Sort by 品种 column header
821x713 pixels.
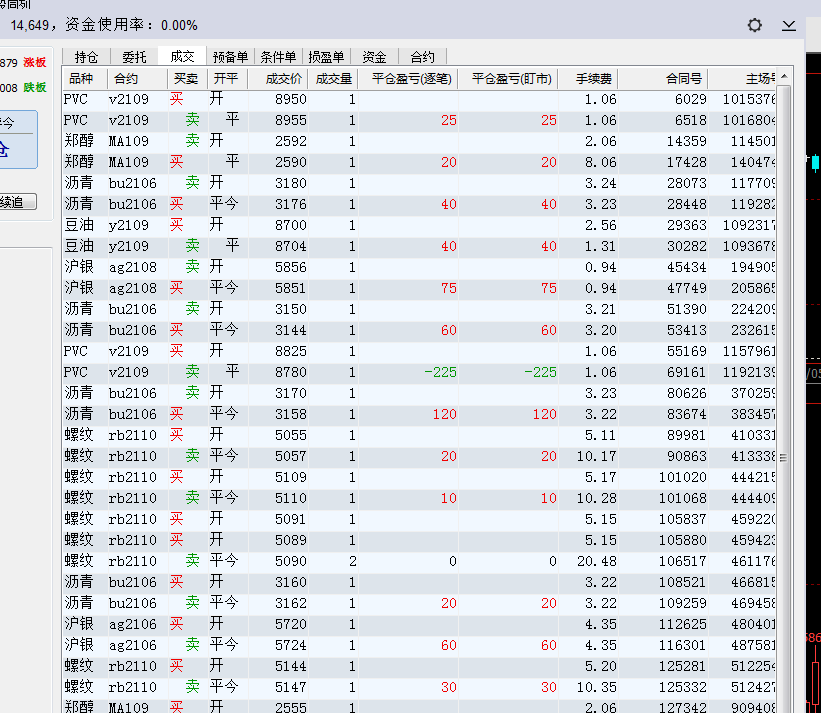coord(85,79)
